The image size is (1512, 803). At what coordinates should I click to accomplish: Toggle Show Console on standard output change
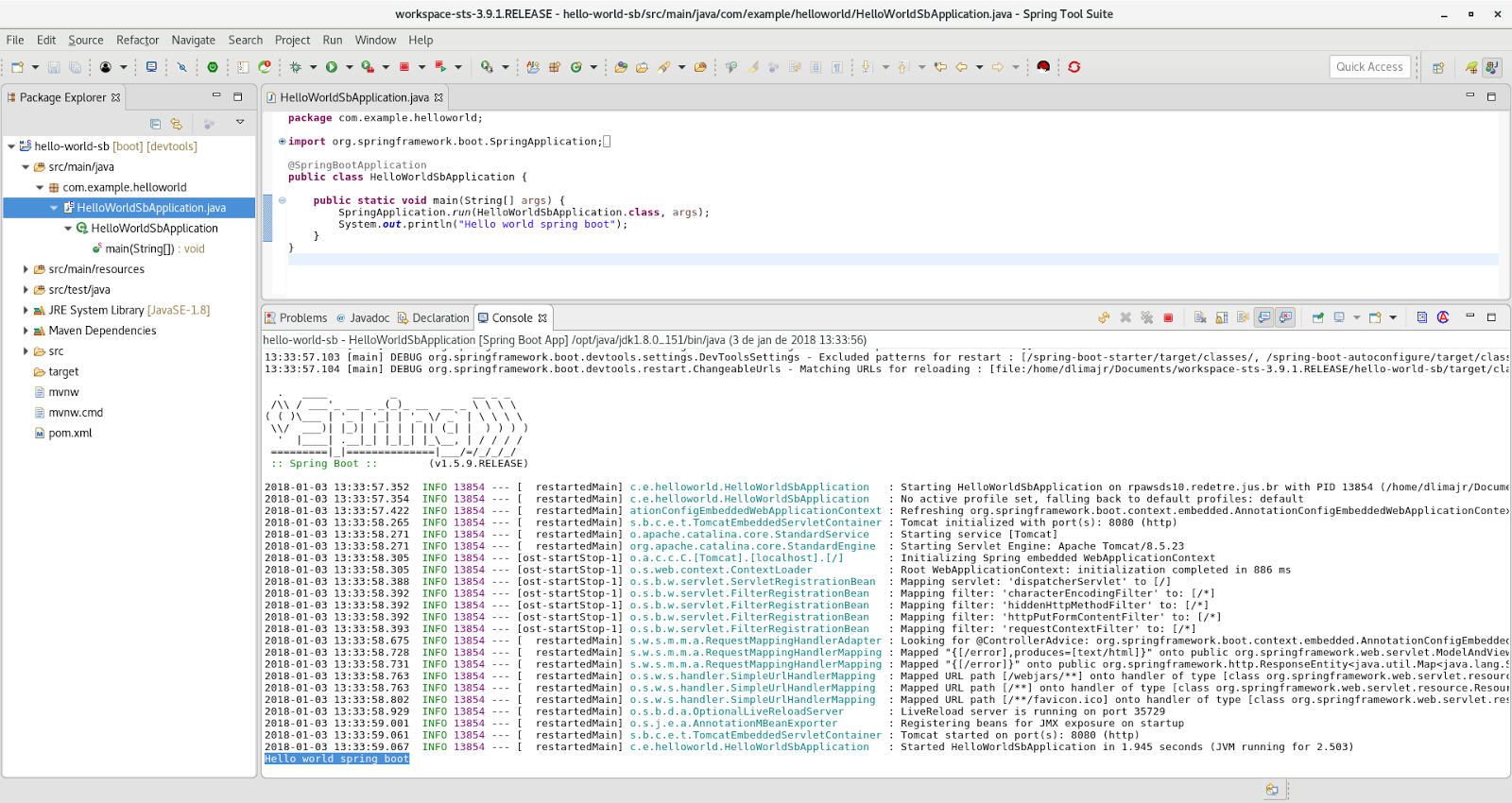point(1263,317)
